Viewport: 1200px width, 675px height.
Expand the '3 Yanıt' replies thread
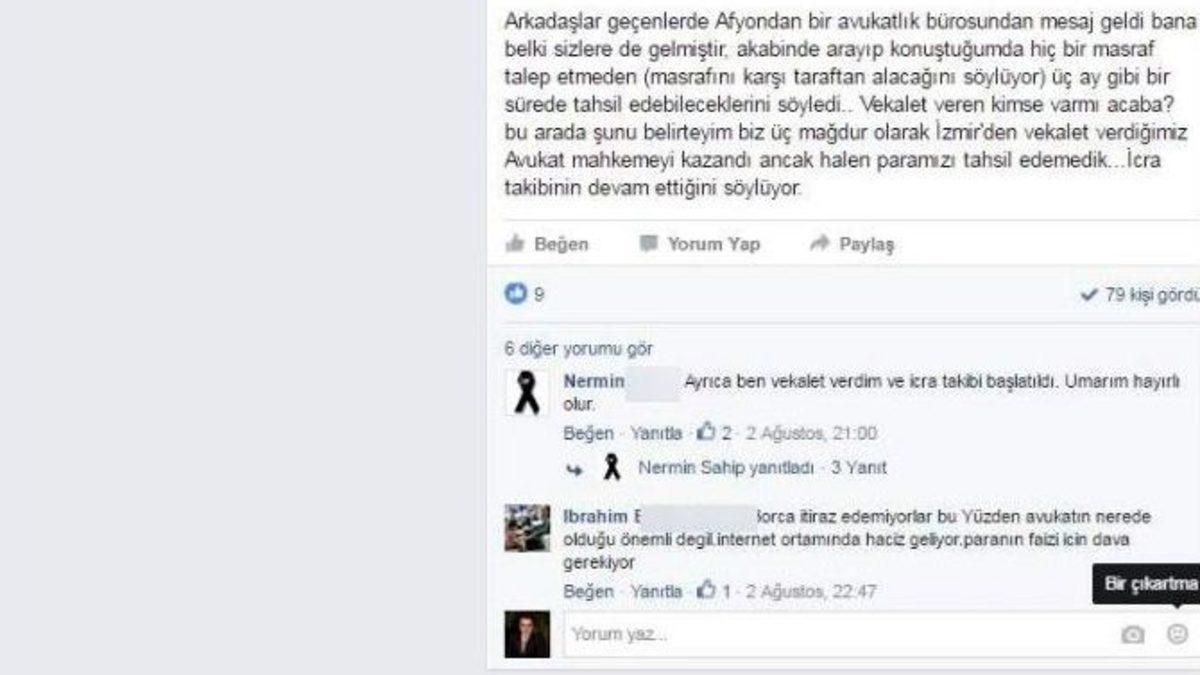[858, 468]
